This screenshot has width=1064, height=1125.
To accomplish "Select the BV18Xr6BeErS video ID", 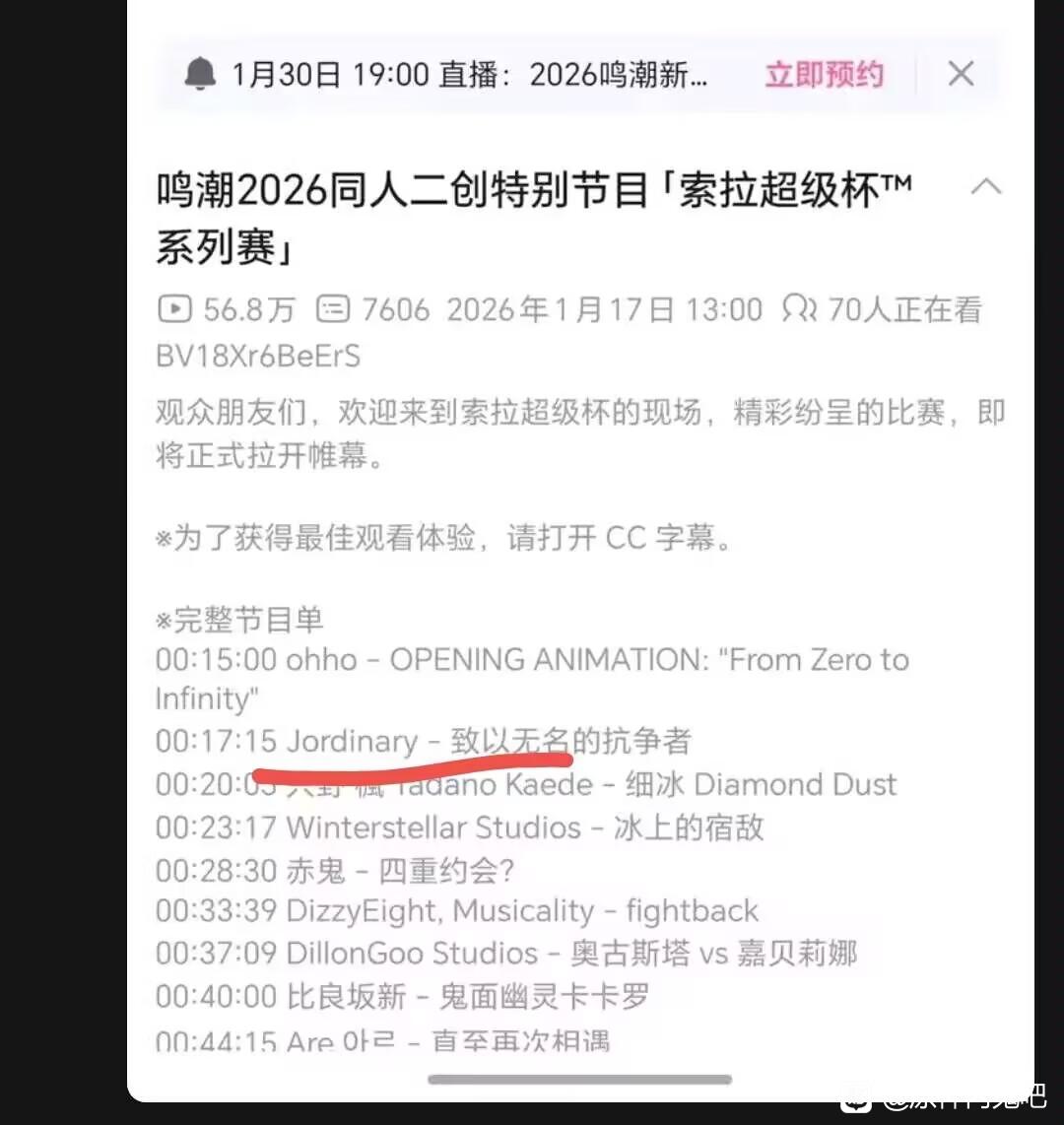I will tap(258, 356).
